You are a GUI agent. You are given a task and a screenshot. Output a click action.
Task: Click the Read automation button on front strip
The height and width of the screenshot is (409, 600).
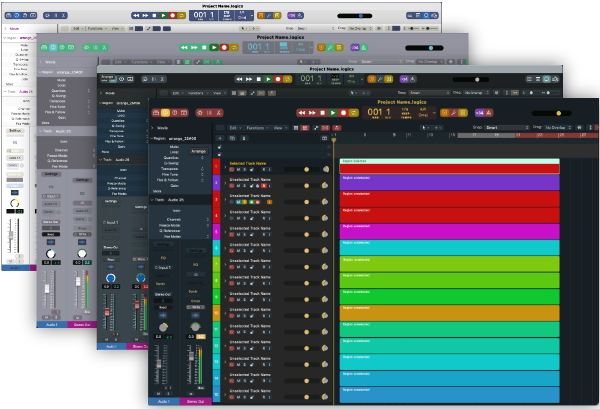tap(163, 307)
